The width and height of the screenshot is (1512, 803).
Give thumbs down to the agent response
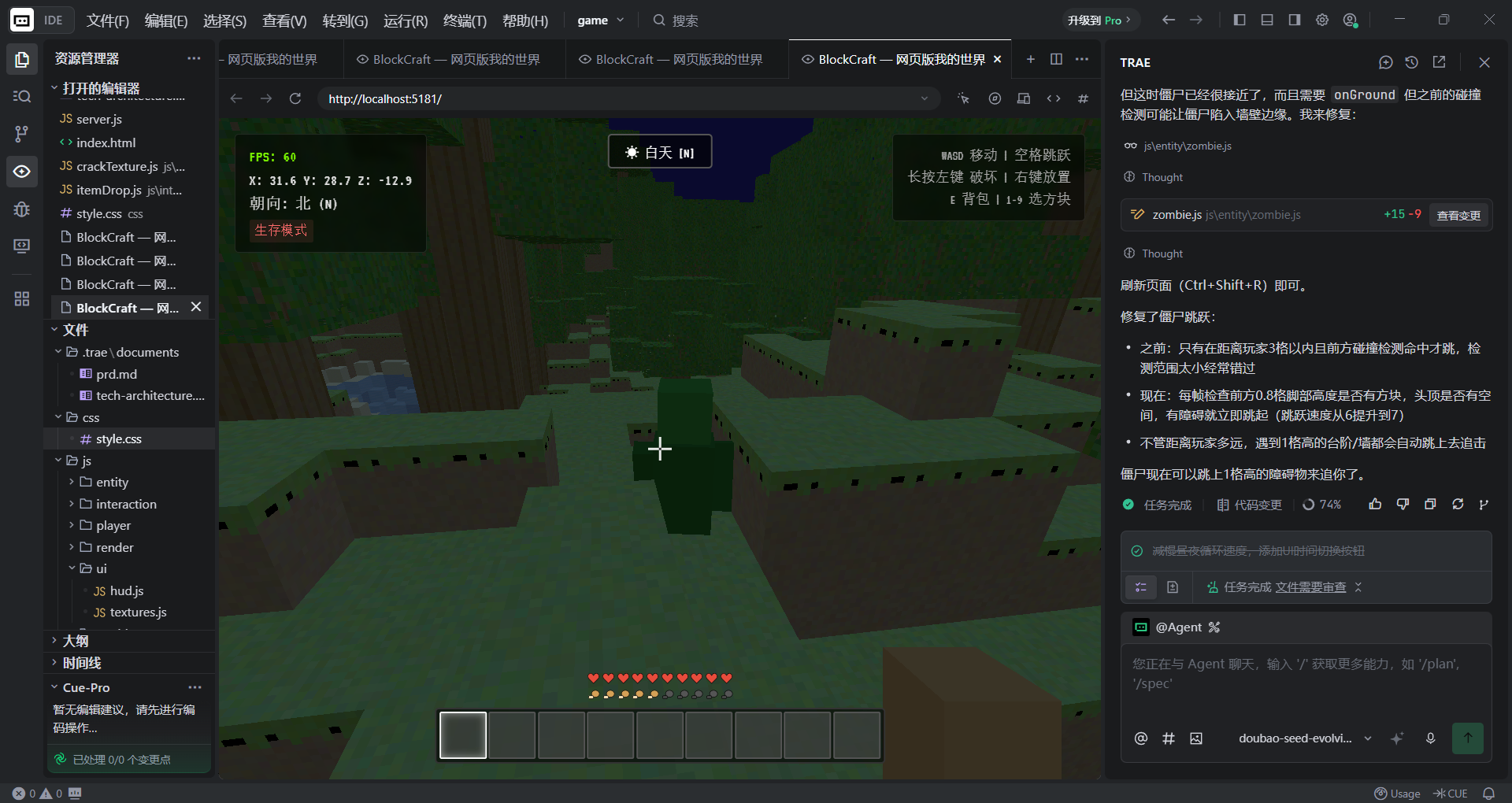coord(1403,505)
